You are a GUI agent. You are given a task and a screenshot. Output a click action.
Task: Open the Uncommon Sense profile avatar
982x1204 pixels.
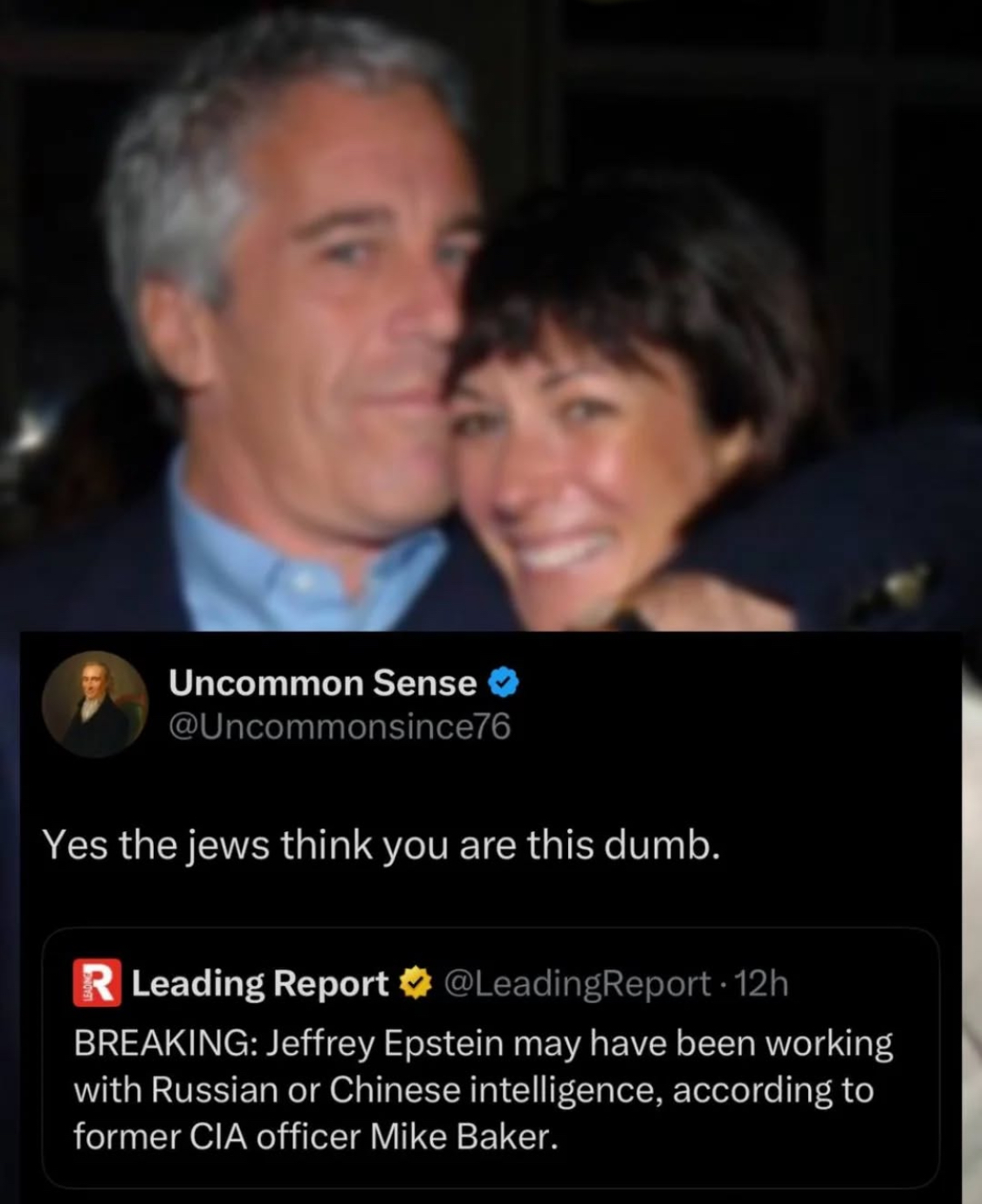coord(95,704)
